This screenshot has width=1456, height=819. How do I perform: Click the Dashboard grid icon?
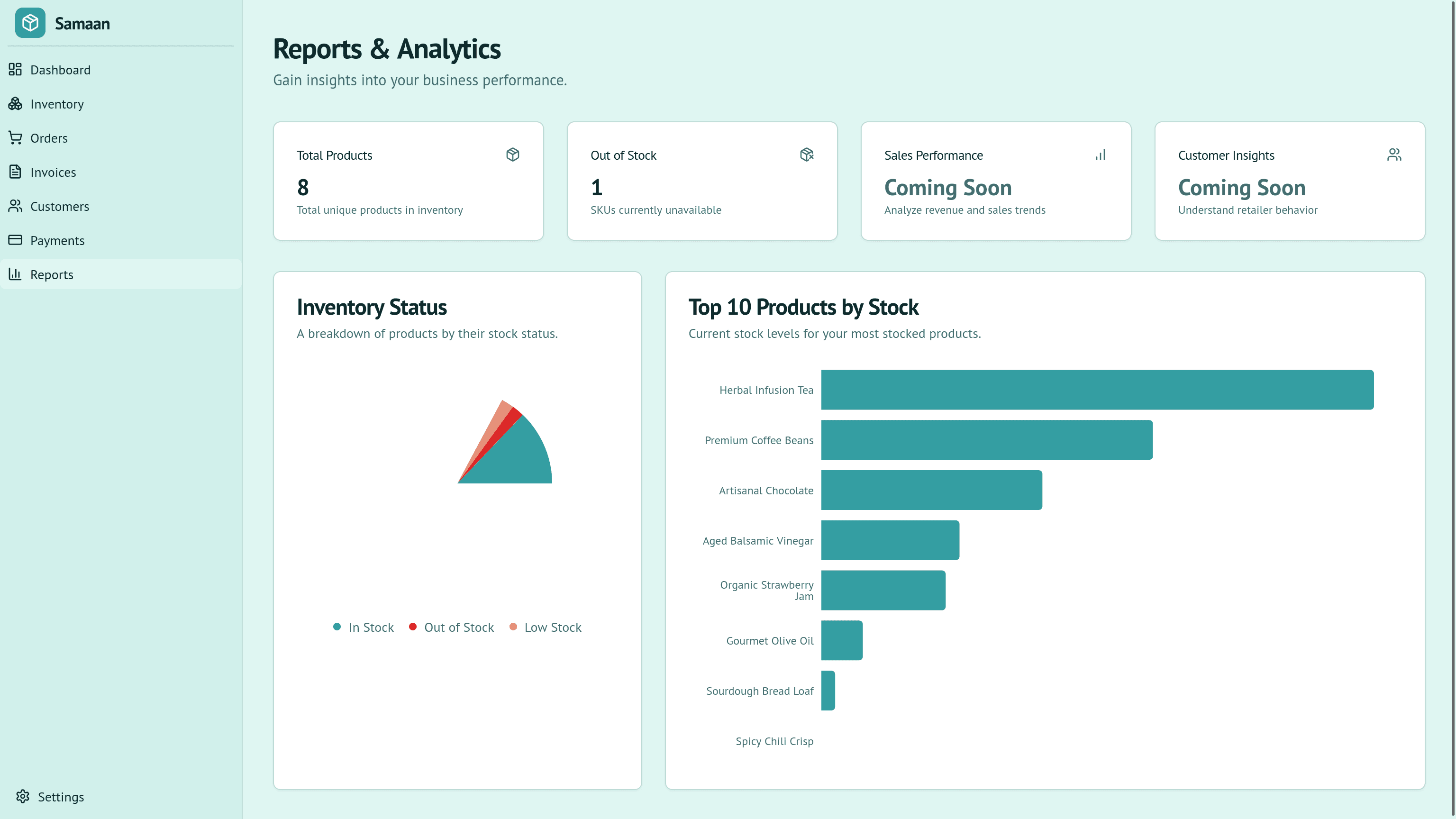tap(15, 70)
